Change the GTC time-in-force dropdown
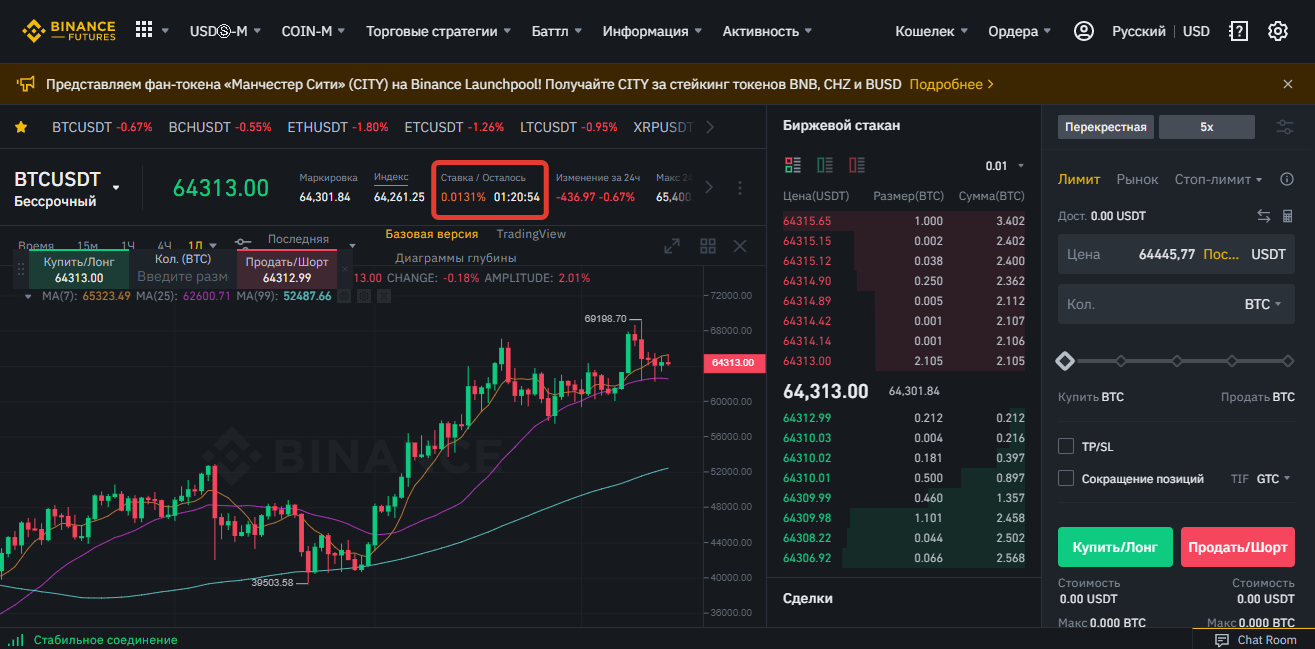Image resolution: width=1315 pixels, height=649 pixels. coord(1275,479)
